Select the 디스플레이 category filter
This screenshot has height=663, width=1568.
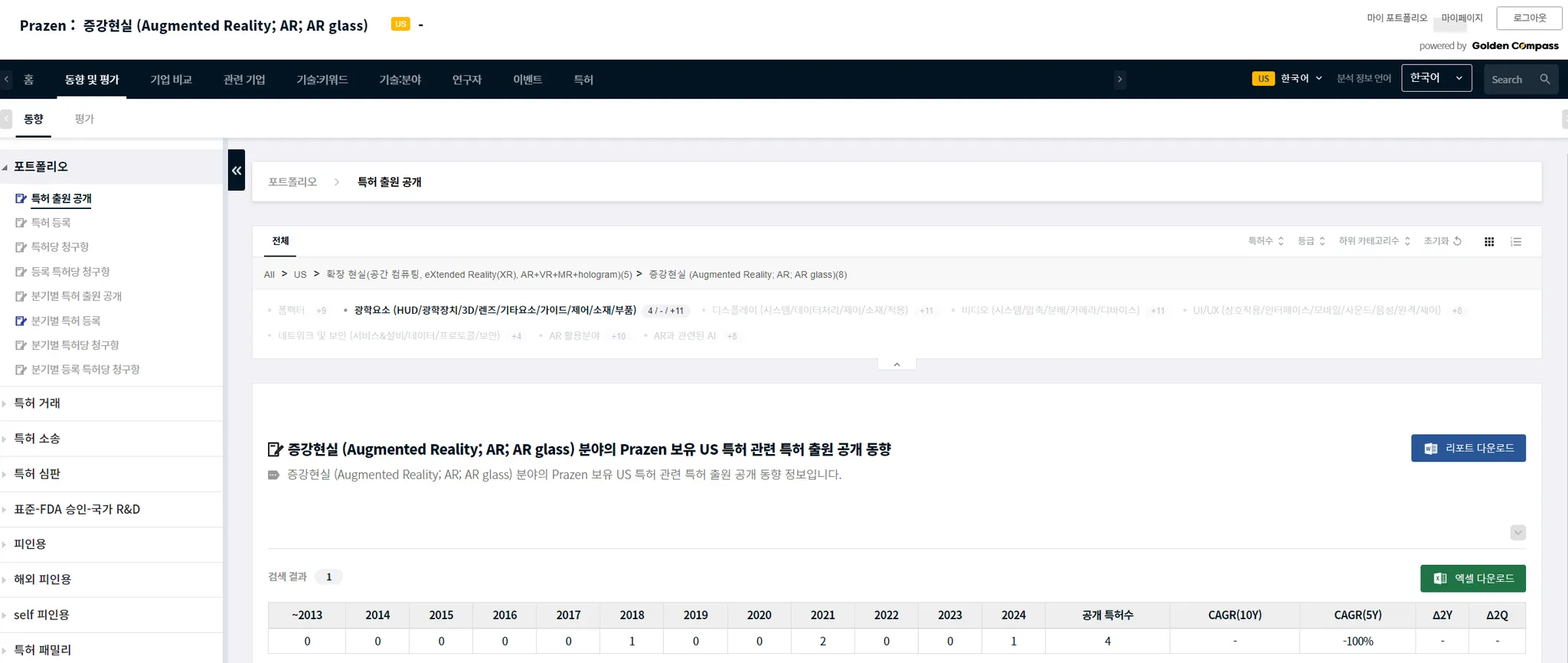(x=810, y=310)
